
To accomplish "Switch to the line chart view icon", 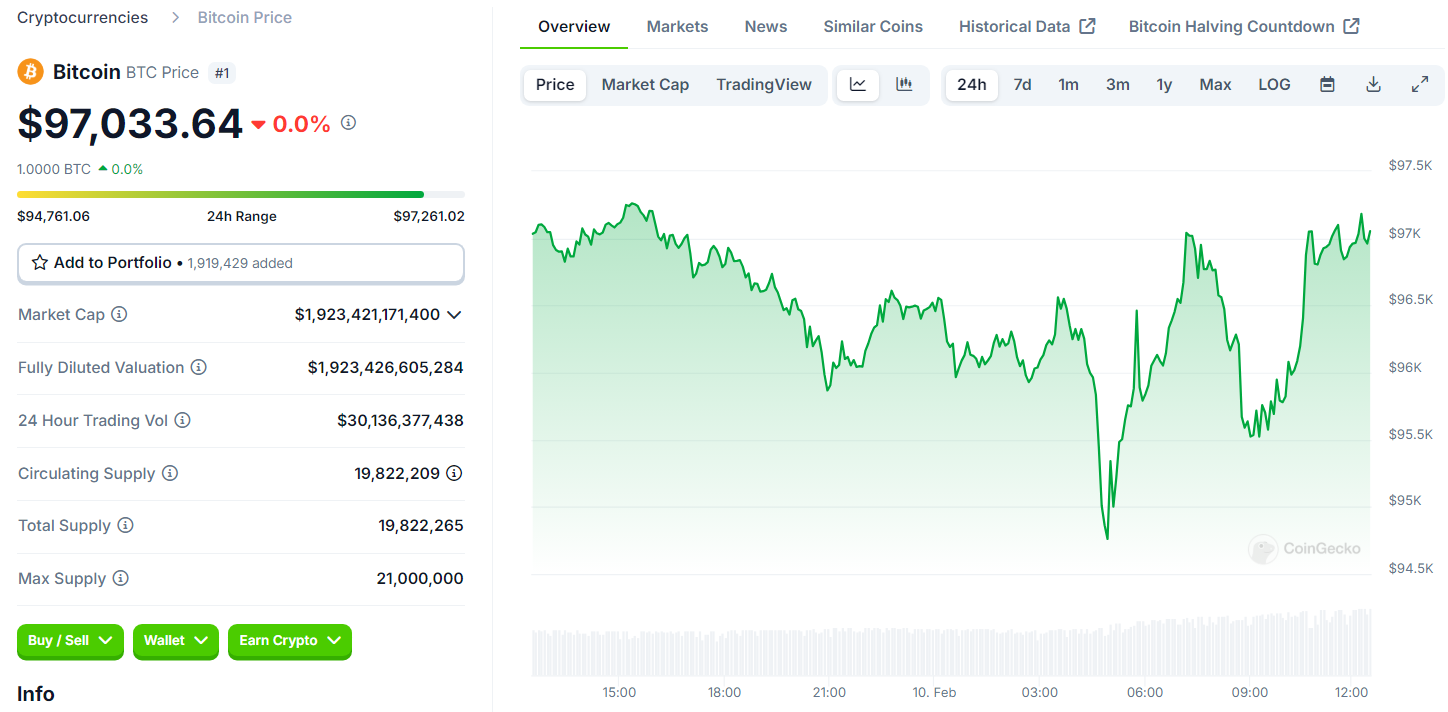I will point(858,85).
